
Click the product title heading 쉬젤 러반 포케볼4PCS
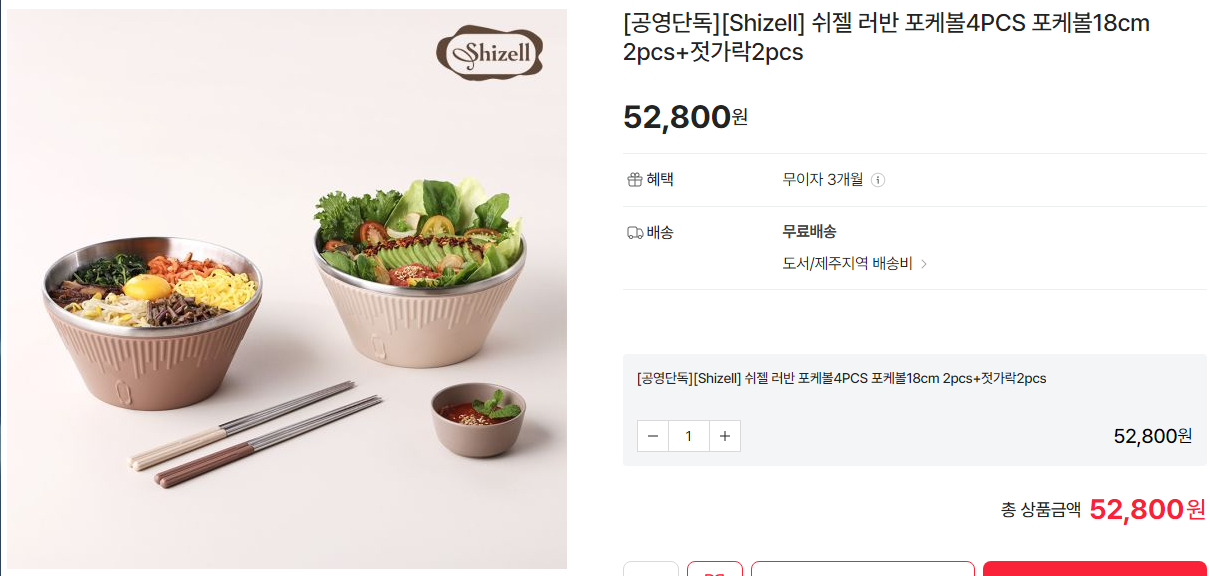886,37
